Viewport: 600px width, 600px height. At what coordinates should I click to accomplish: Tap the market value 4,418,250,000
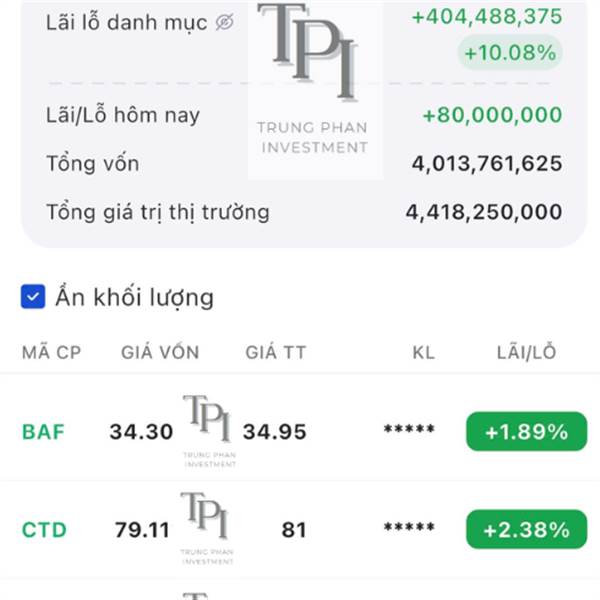tap(483, 212)
